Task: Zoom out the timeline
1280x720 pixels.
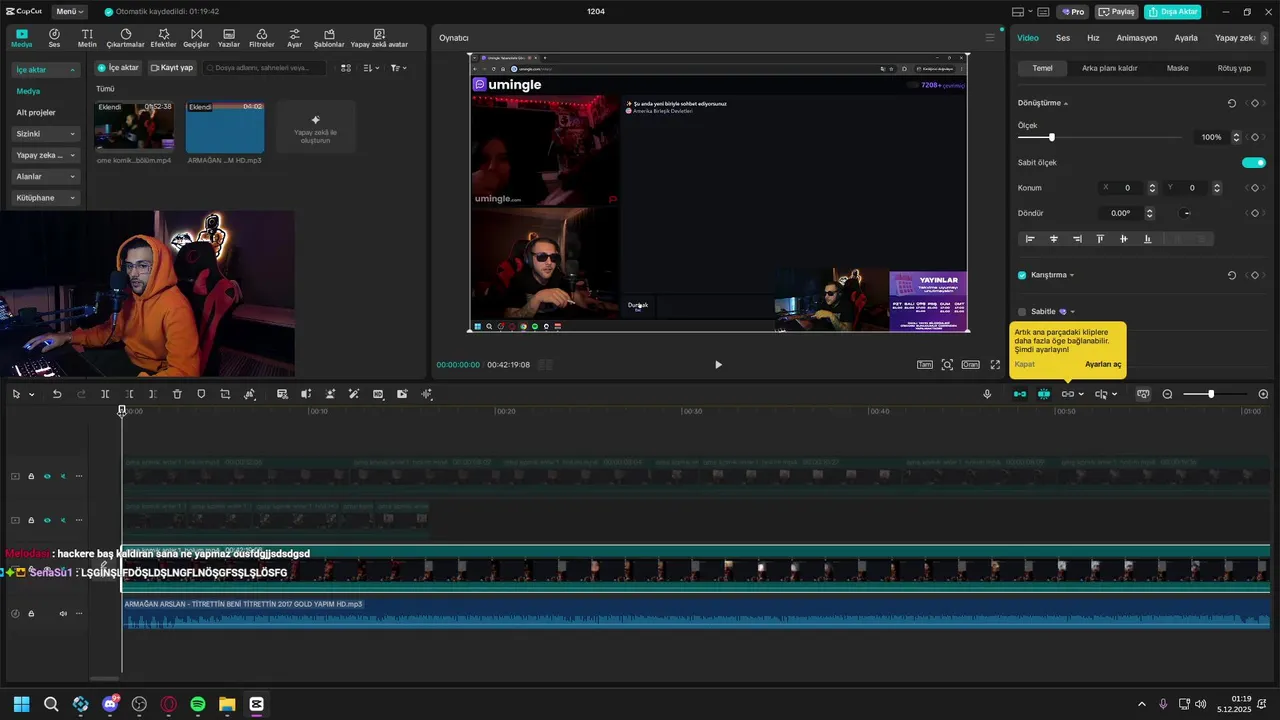Action: pyautogui.click(x=1167, y=394)
